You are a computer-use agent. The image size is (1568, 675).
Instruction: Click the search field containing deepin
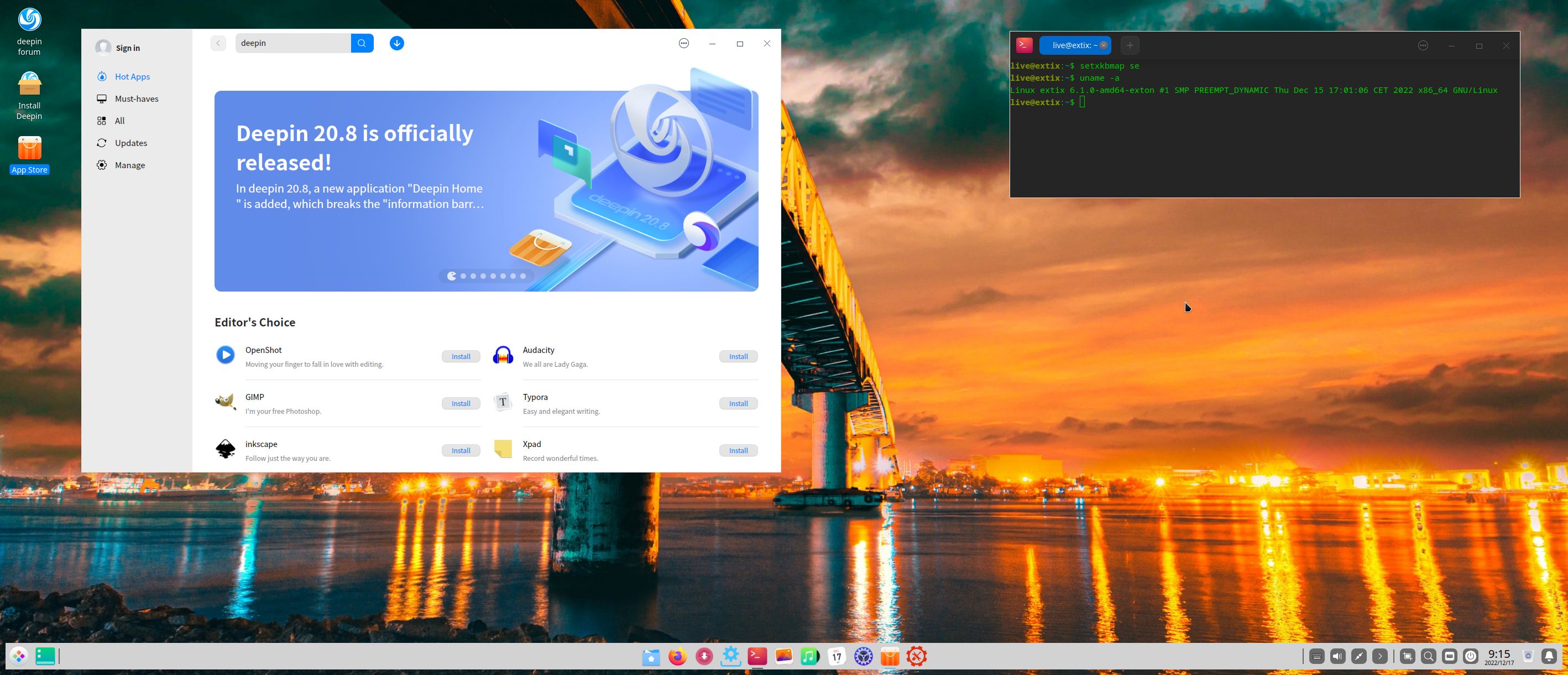(294, 43)
